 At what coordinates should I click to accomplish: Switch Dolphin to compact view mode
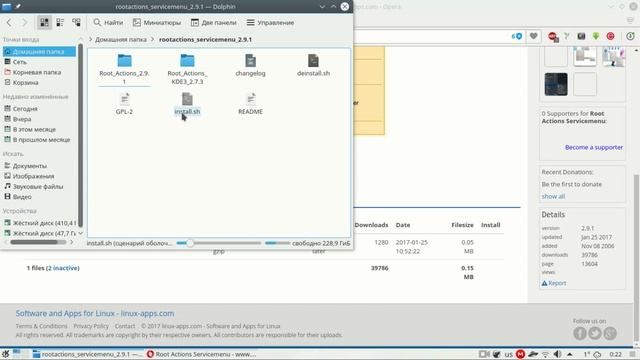[60, 22]
